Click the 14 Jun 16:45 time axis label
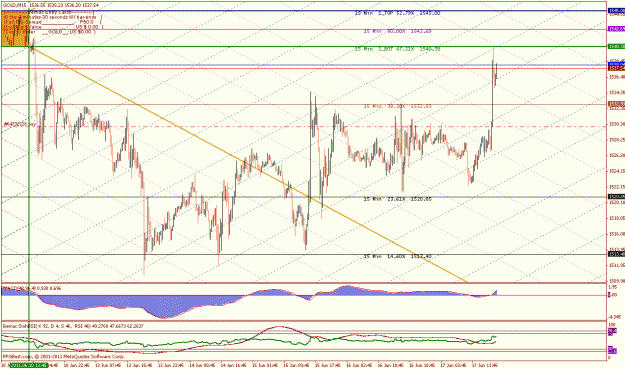Image resolution: width=625 pixels, height=369 pixels. point(233,365)
